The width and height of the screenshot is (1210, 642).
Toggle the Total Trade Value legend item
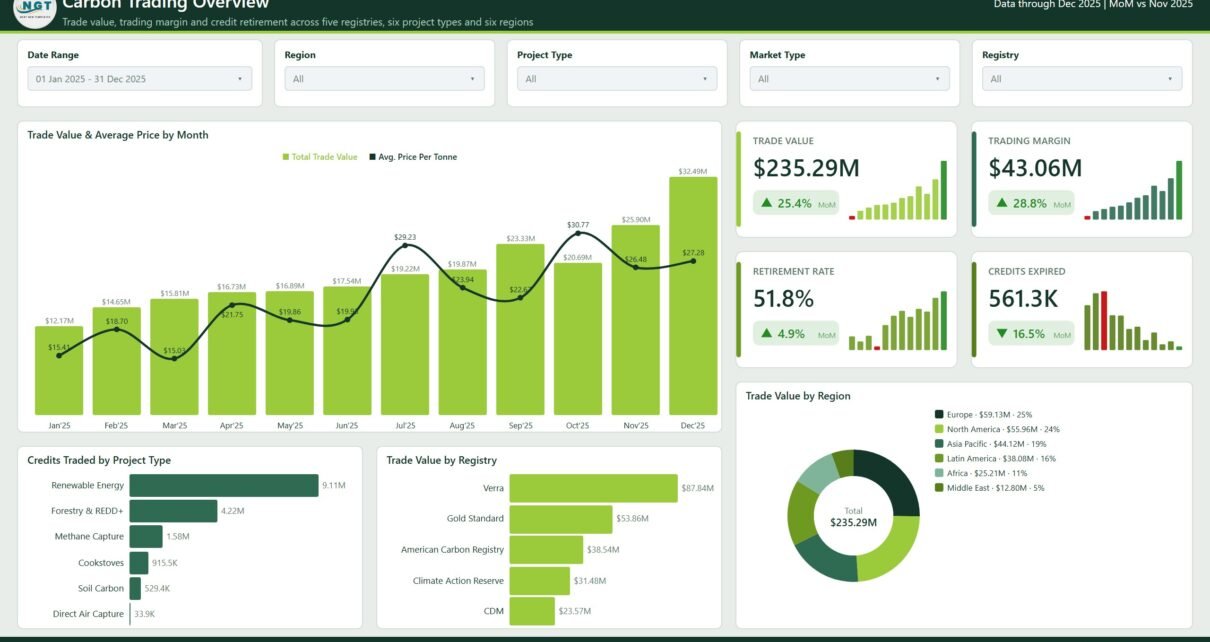coord(320,157)
